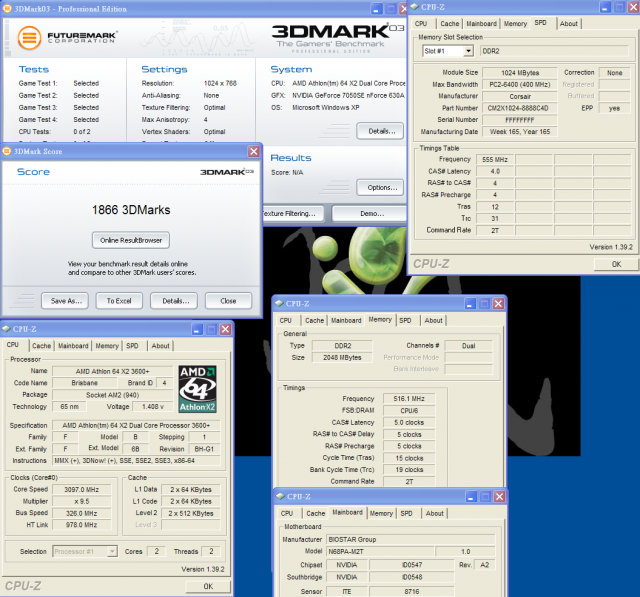The image size is (640, 597).
Task: Click Save As in 3DMark Score dialog
Action: pyautogui.click(x=66, y=301)
